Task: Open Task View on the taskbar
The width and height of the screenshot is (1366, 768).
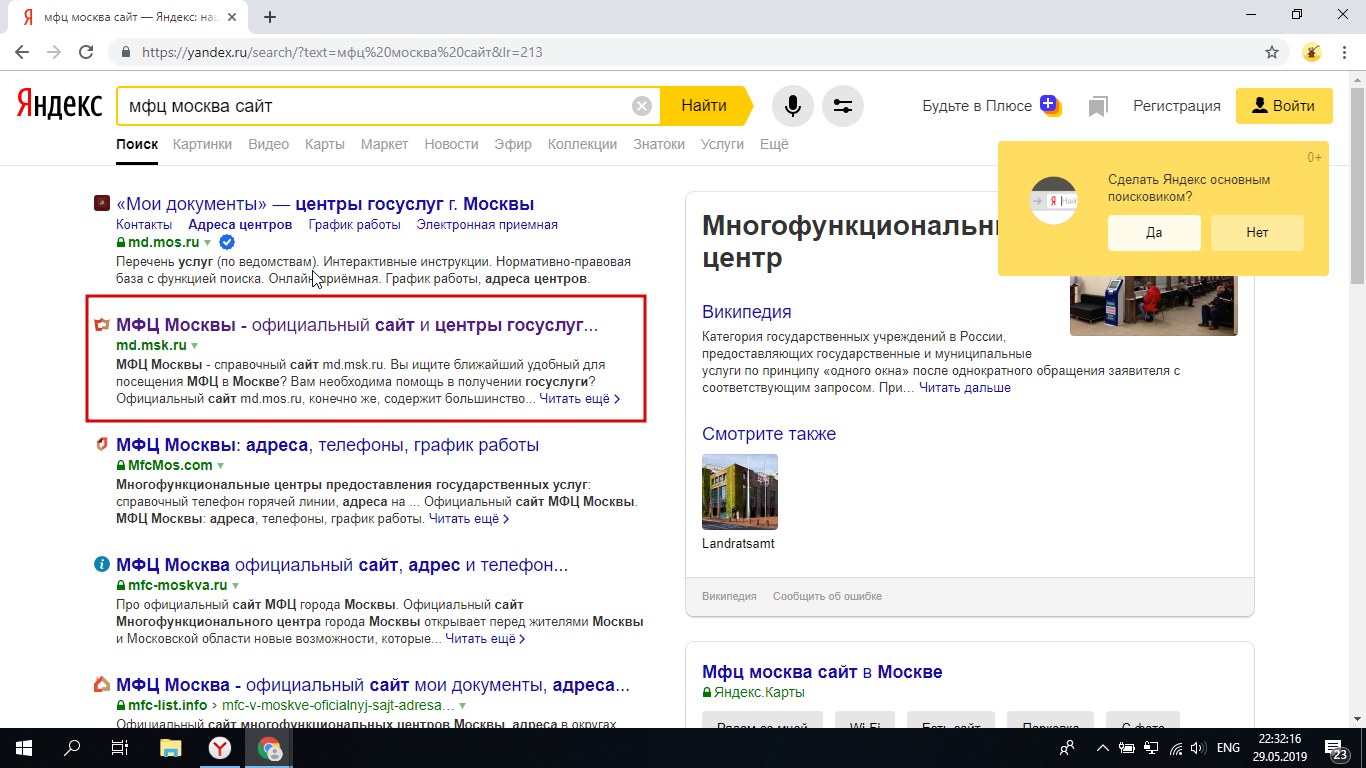Action: click(120, 747)
